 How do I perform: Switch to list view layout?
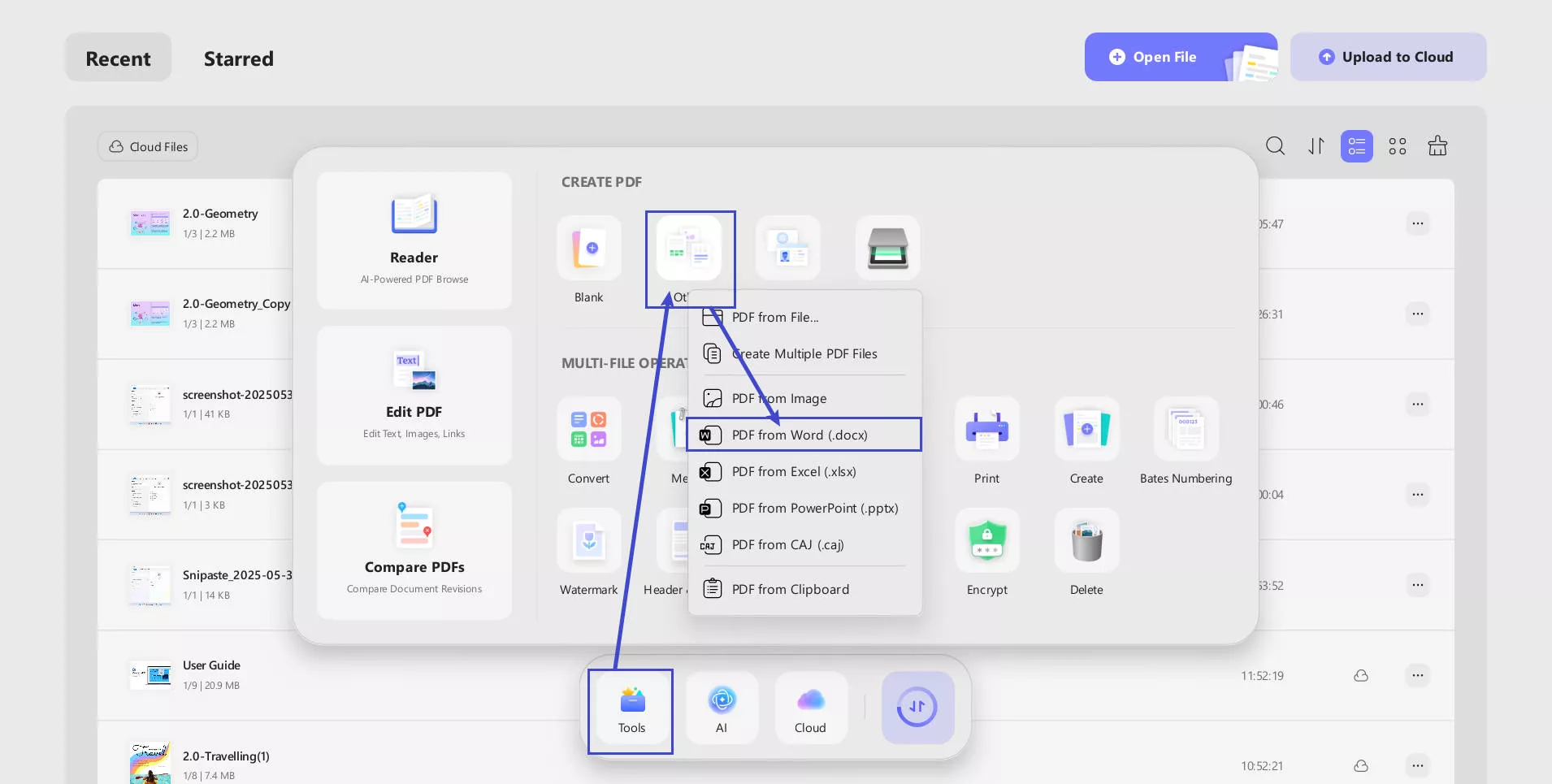[x=1356, y=146]
